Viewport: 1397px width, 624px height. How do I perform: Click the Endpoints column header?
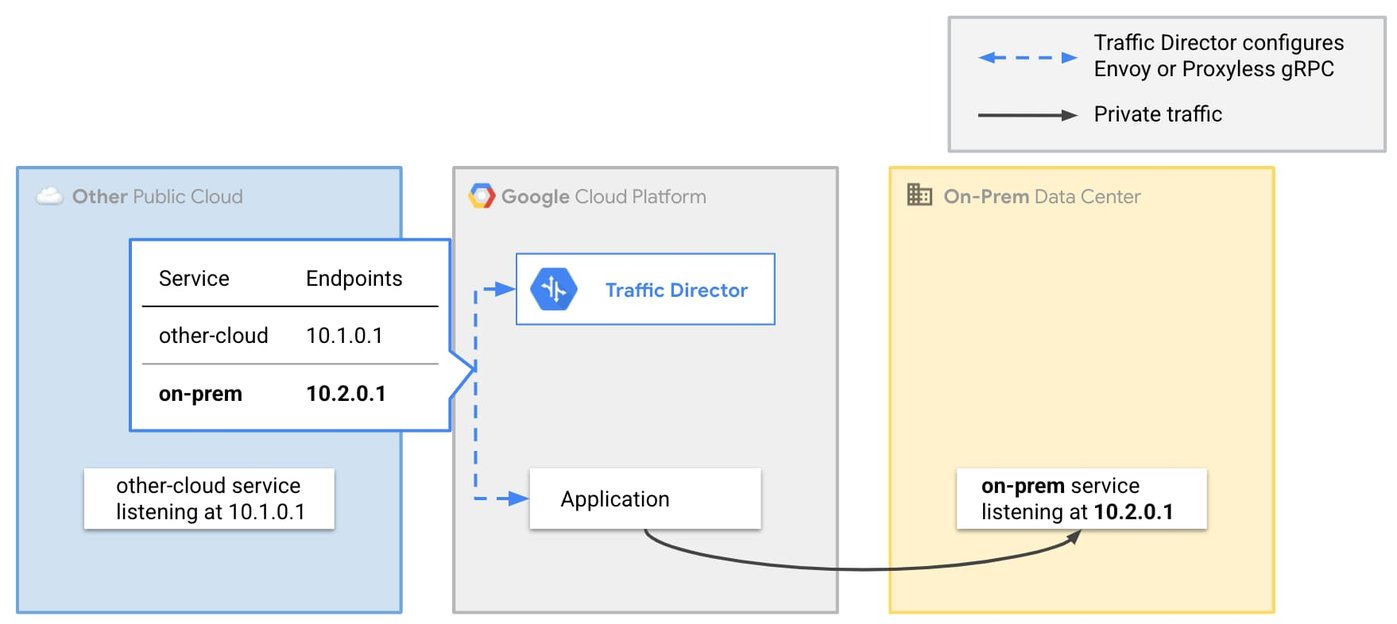pos(354,278)
